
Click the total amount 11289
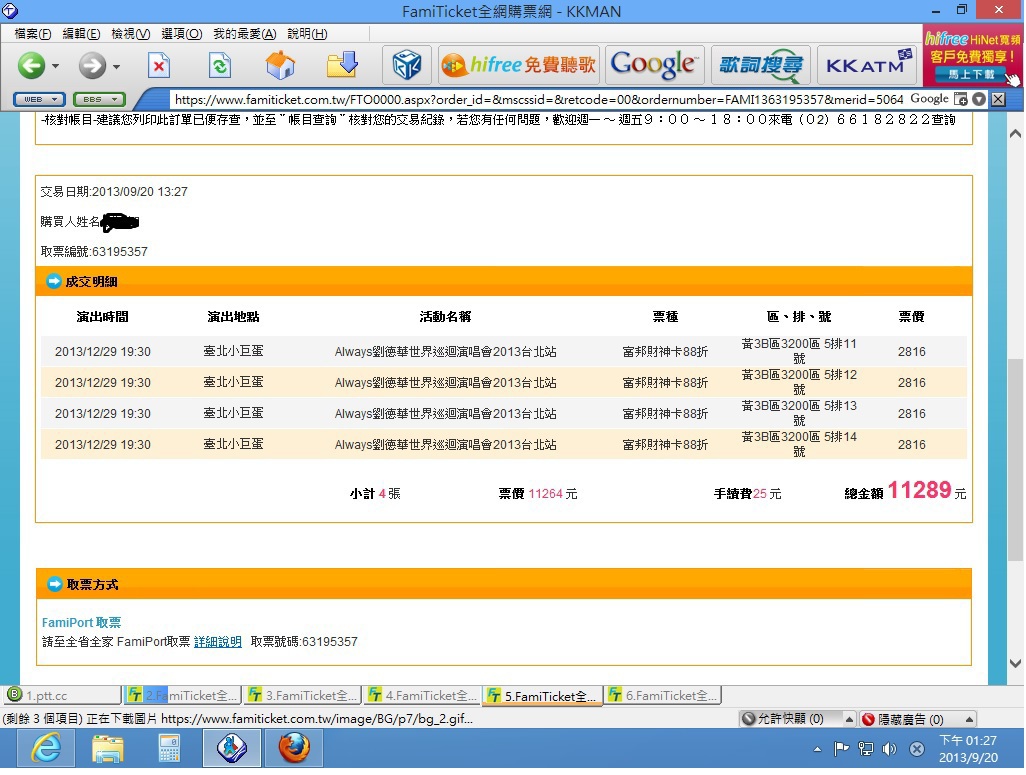pos(919,490)
